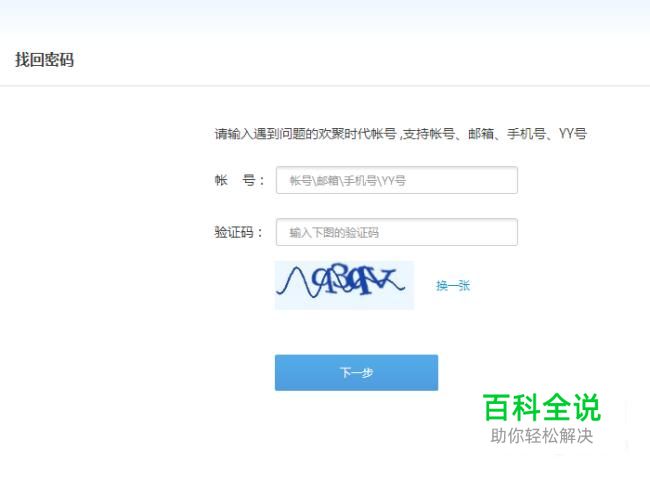Click the 帐号 field label

pyautogui.click(x=239, y=180)
